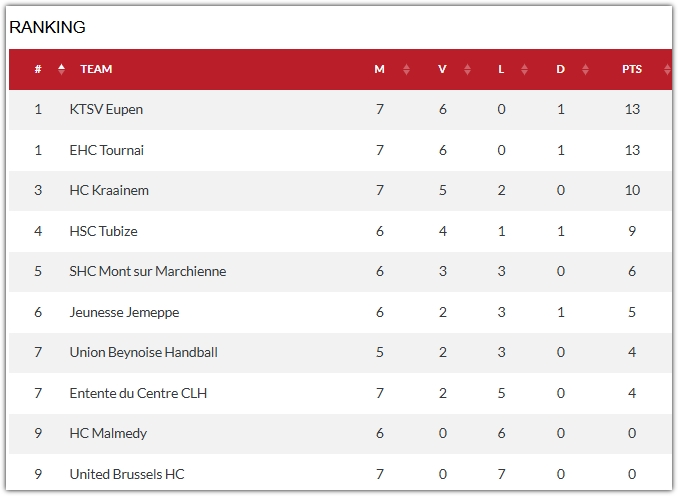Open the KTSV Eupen team entry
The height and width of the screenshot is (496, 678).
pos(106,109)
